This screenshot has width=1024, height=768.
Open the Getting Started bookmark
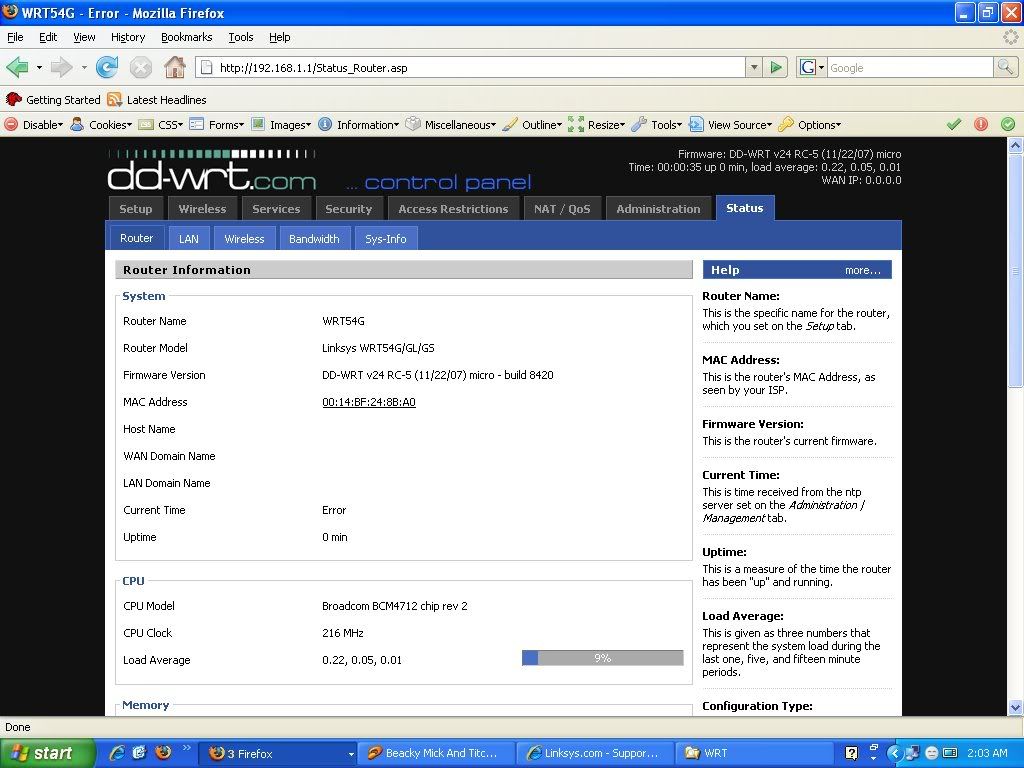(53, 100)
